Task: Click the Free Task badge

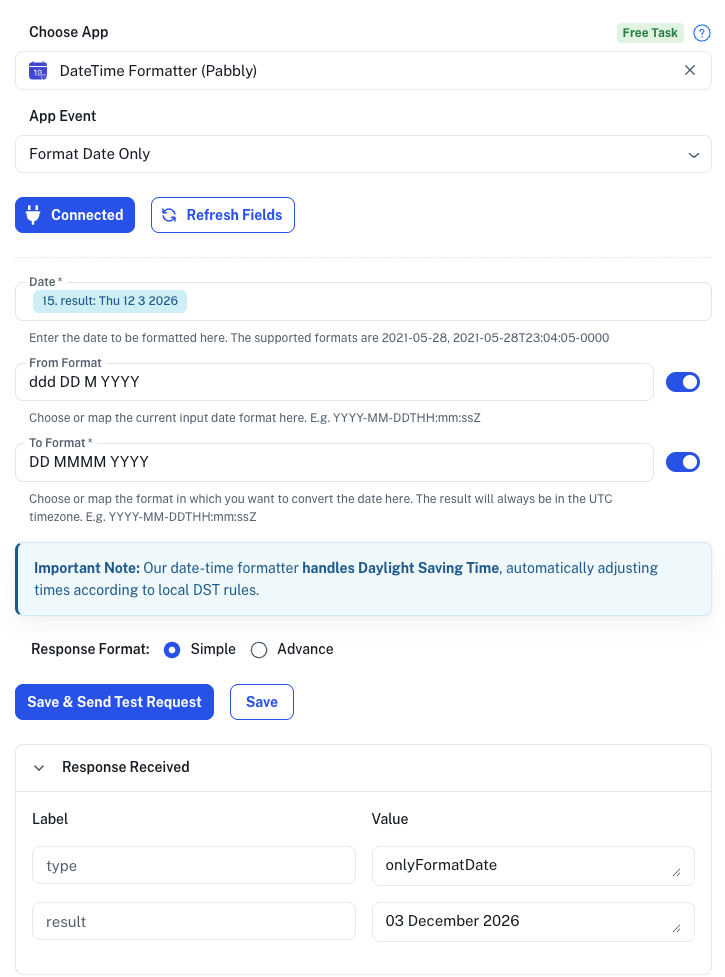Action: pyautogui.click(x=650, y=33)
